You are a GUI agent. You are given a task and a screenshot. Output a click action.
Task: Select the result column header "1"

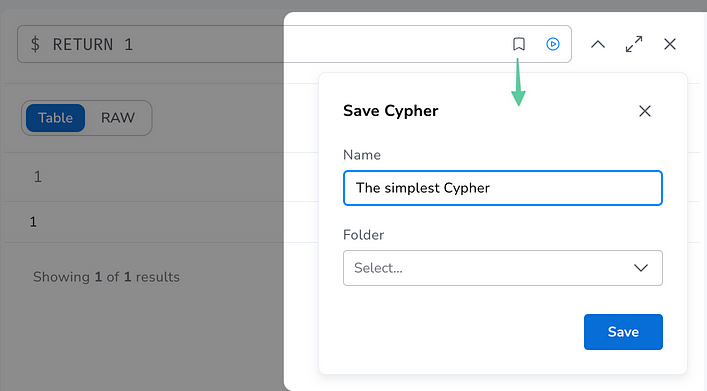(38, 177)
